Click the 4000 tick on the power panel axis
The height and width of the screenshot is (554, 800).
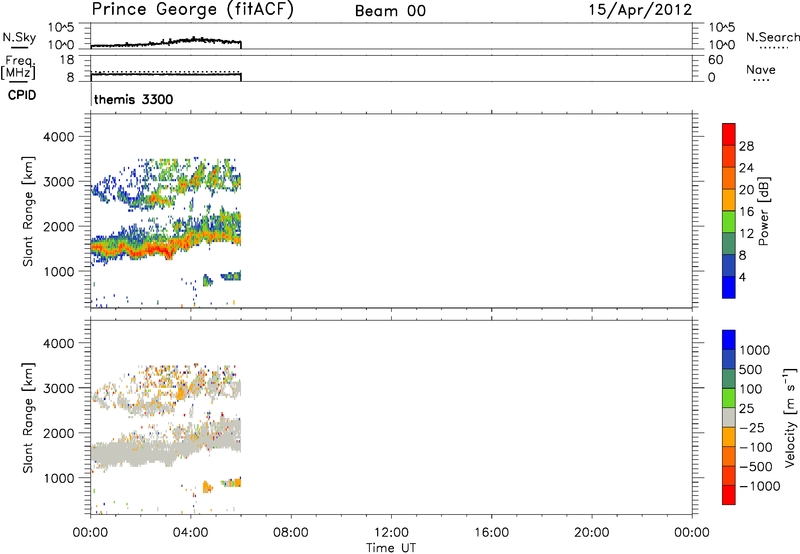[59, 137]
